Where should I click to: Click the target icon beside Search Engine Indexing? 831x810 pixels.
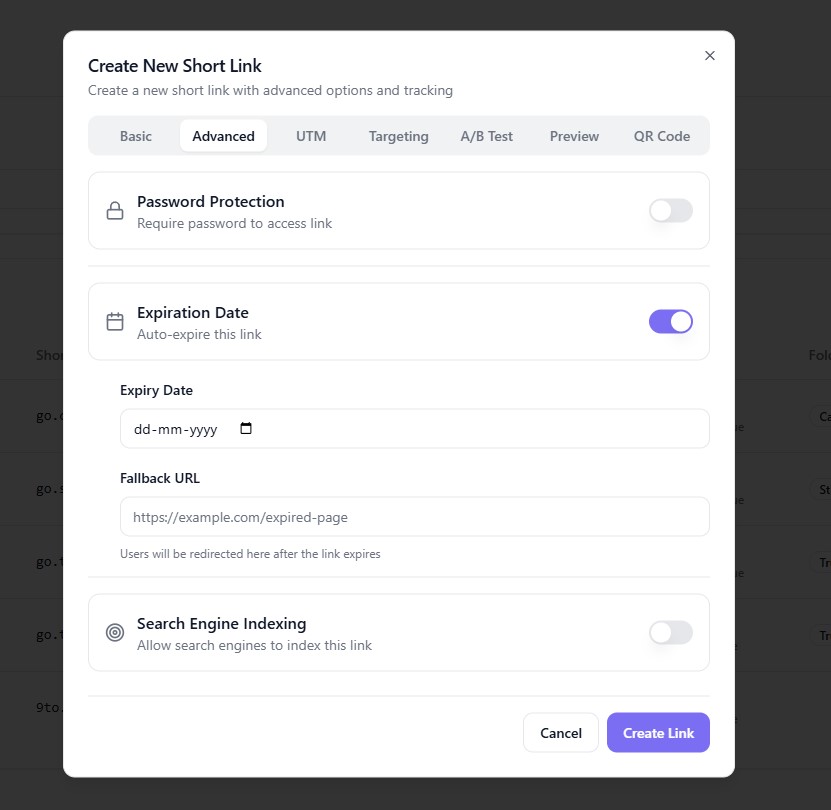tap(115, 632)
